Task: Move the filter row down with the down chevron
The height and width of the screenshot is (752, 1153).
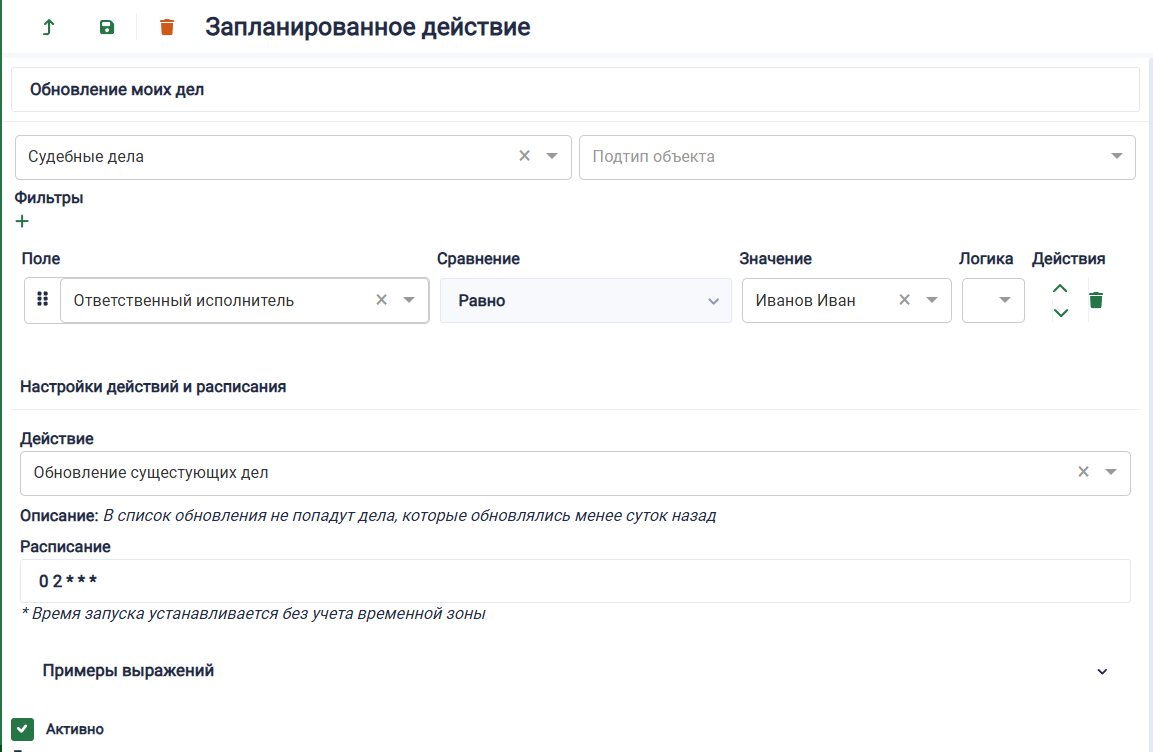Action: 1060,312
